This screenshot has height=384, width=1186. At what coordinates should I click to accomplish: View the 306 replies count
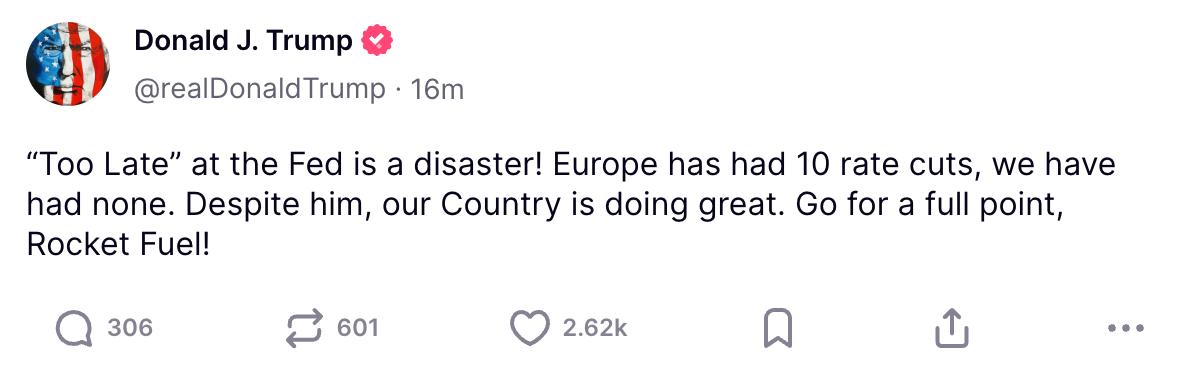coord(130,328)
